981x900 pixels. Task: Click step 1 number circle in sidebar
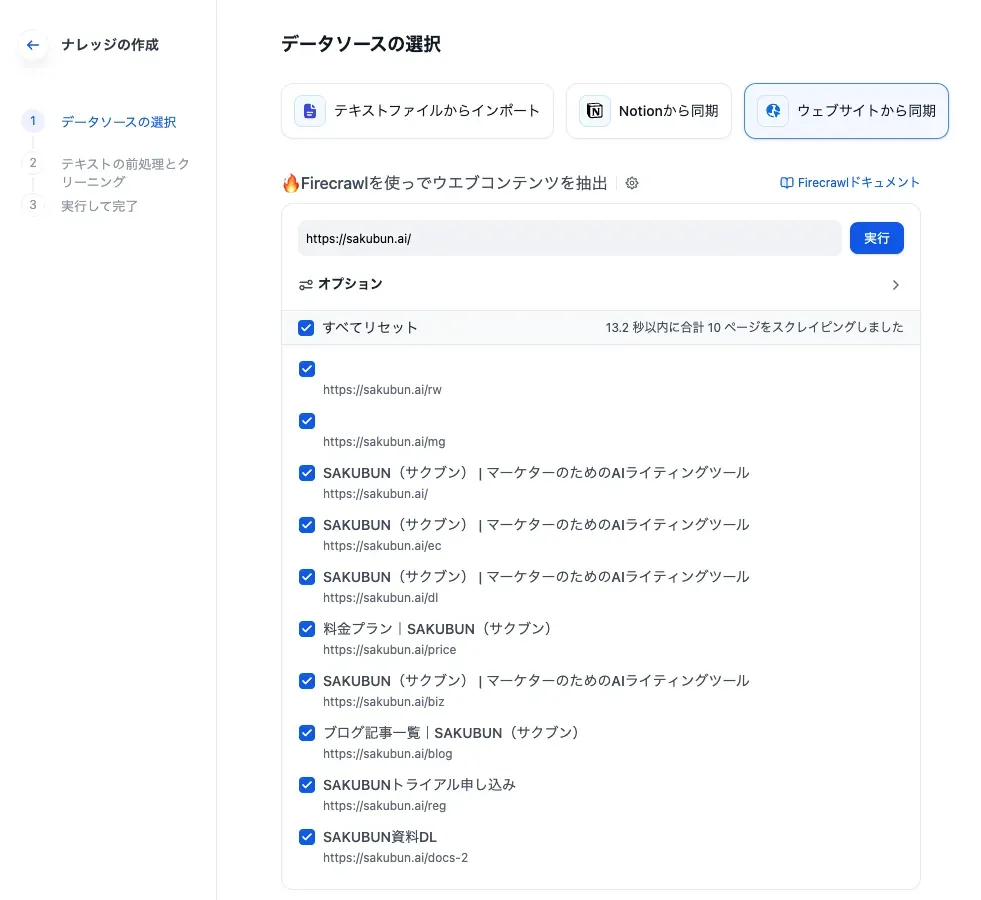[33, 121]
